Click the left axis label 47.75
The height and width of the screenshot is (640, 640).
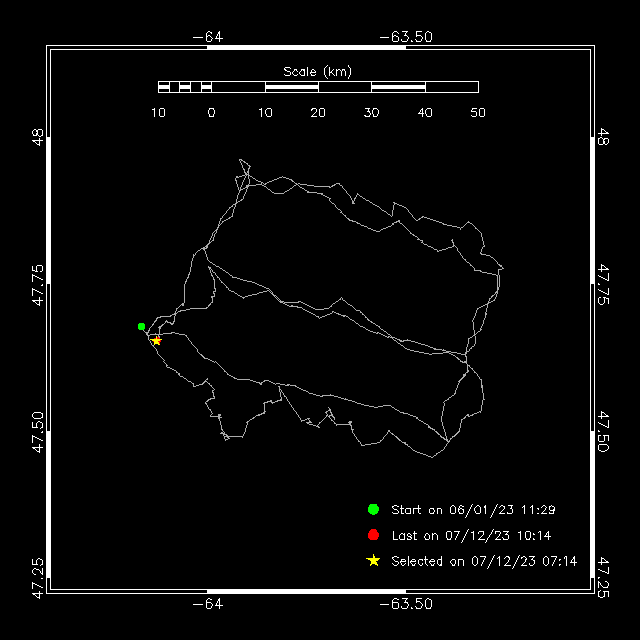pyautogui.click(x=38, y=285)
